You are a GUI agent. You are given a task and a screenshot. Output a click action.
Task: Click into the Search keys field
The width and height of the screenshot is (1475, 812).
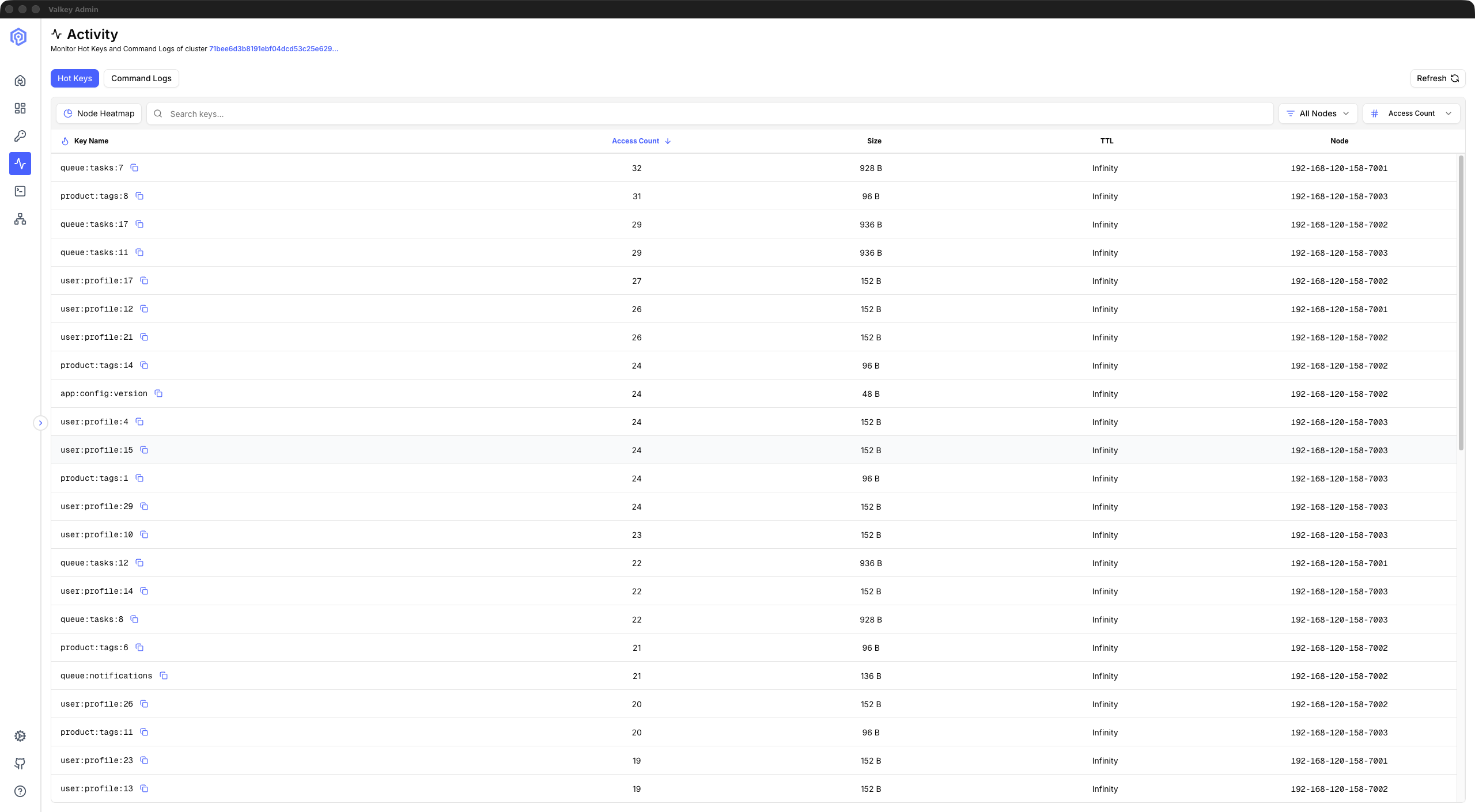pyautogui.click(x=710, y=113)
